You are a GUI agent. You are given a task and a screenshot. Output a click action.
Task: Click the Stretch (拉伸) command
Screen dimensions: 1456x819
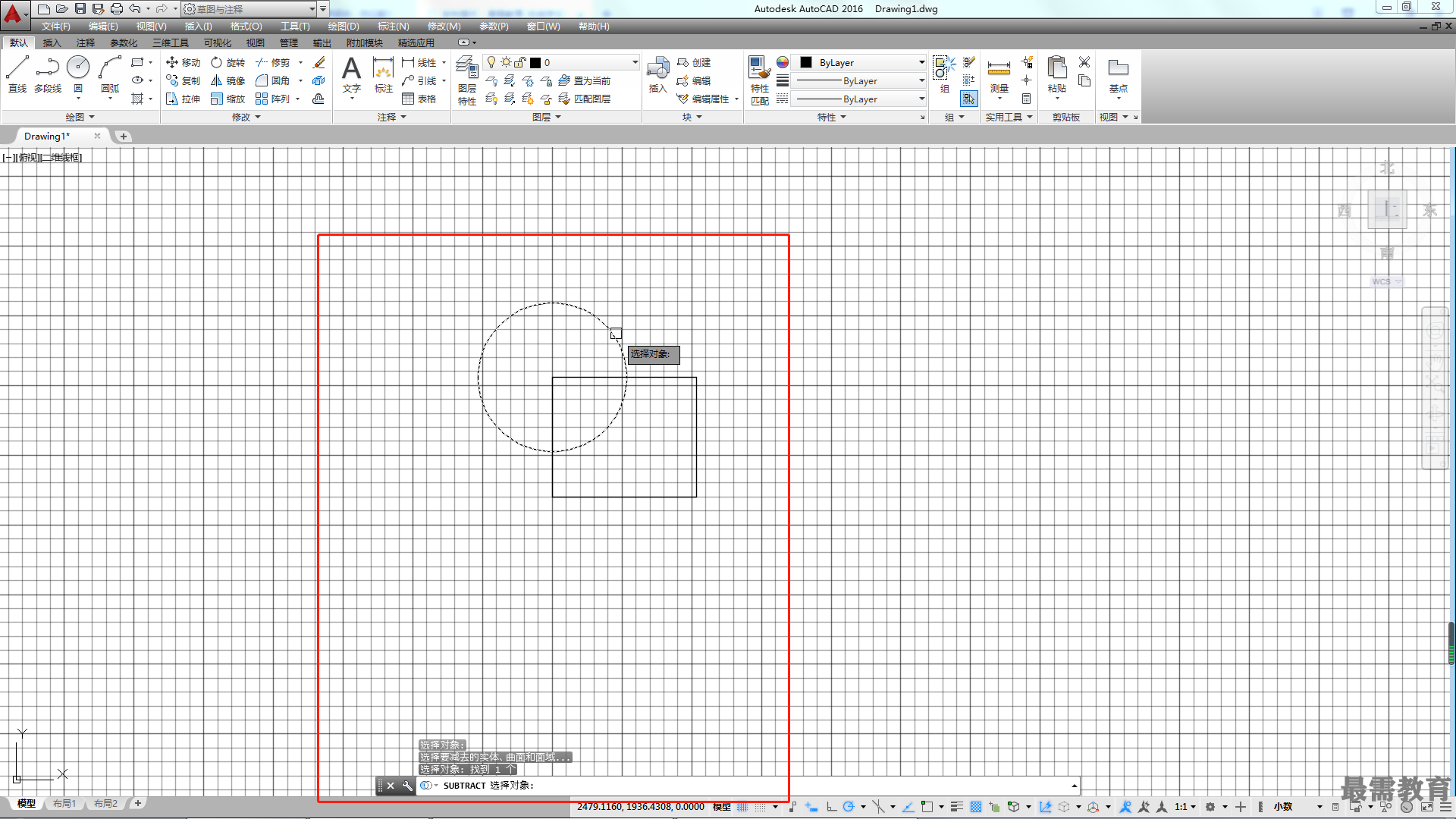tap(183, 99)
